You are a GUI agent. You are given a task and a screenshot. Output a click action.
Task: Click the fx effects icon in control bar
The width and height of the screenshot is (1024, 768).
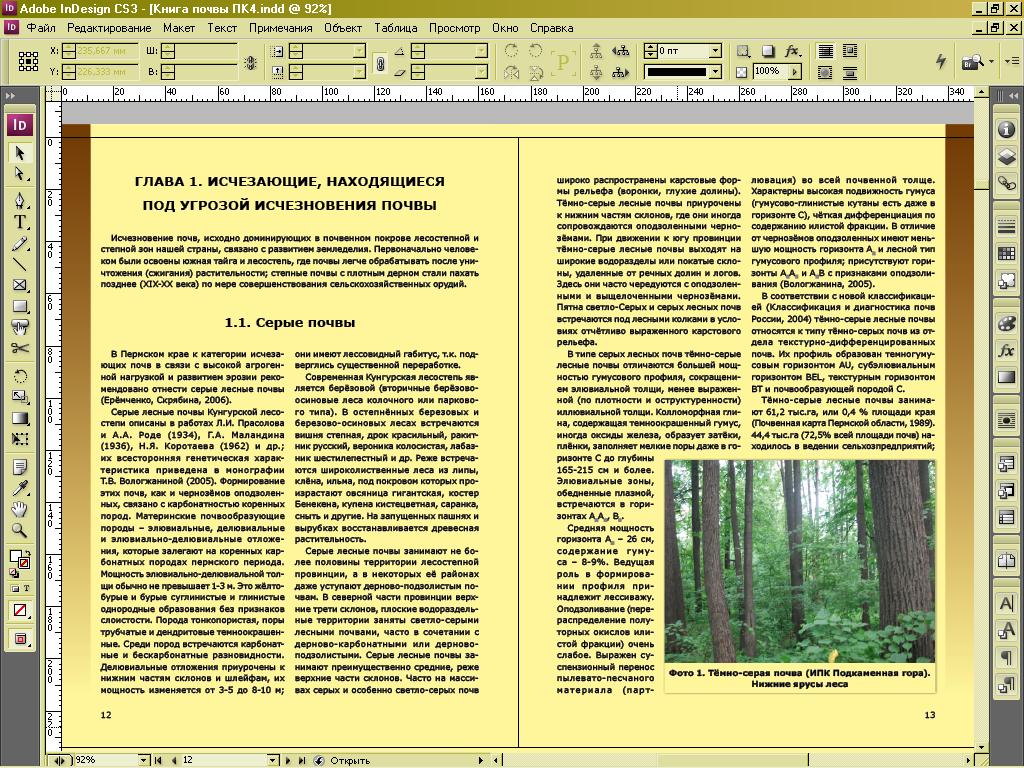[792, 51]
